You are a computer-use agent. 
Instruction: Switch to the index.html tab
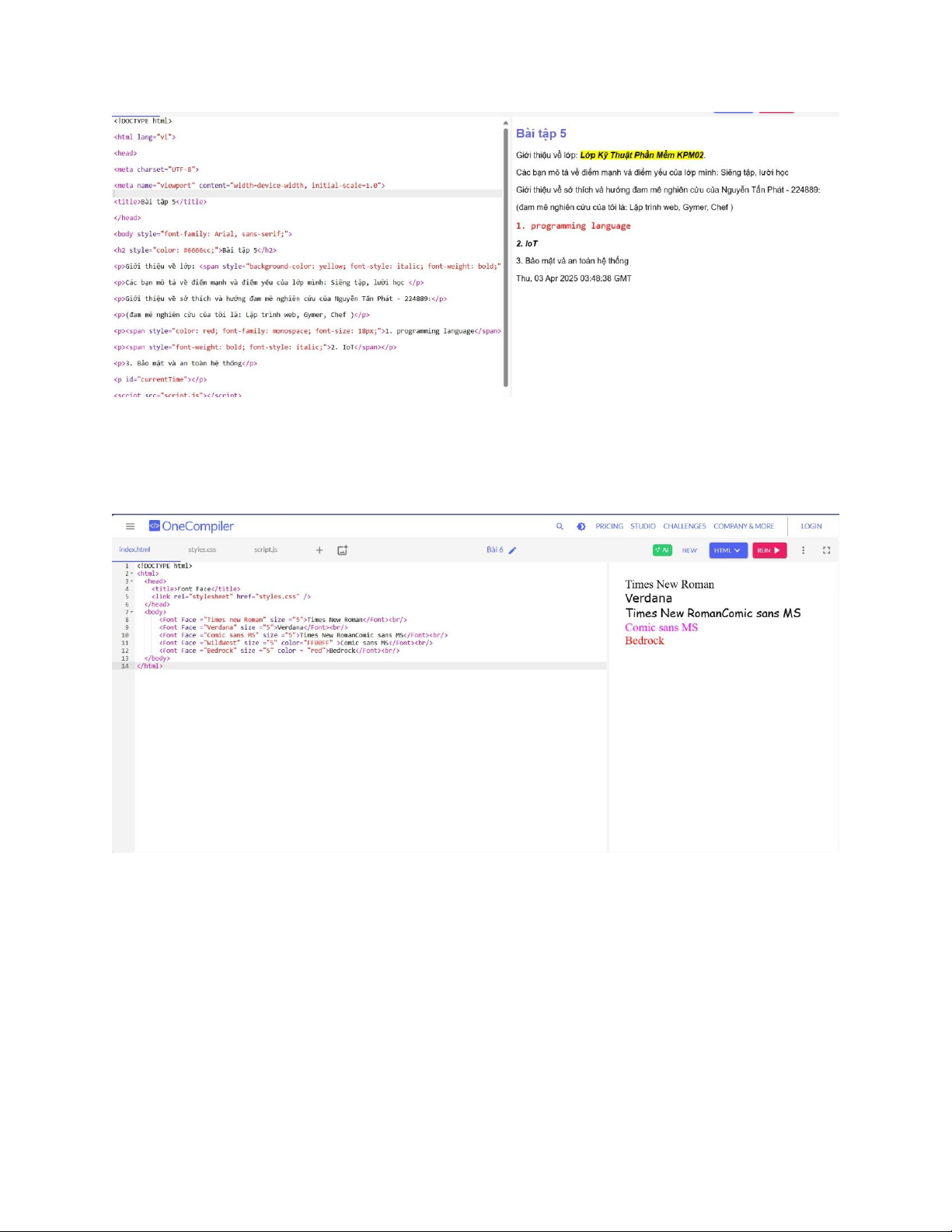pos(134,550)
